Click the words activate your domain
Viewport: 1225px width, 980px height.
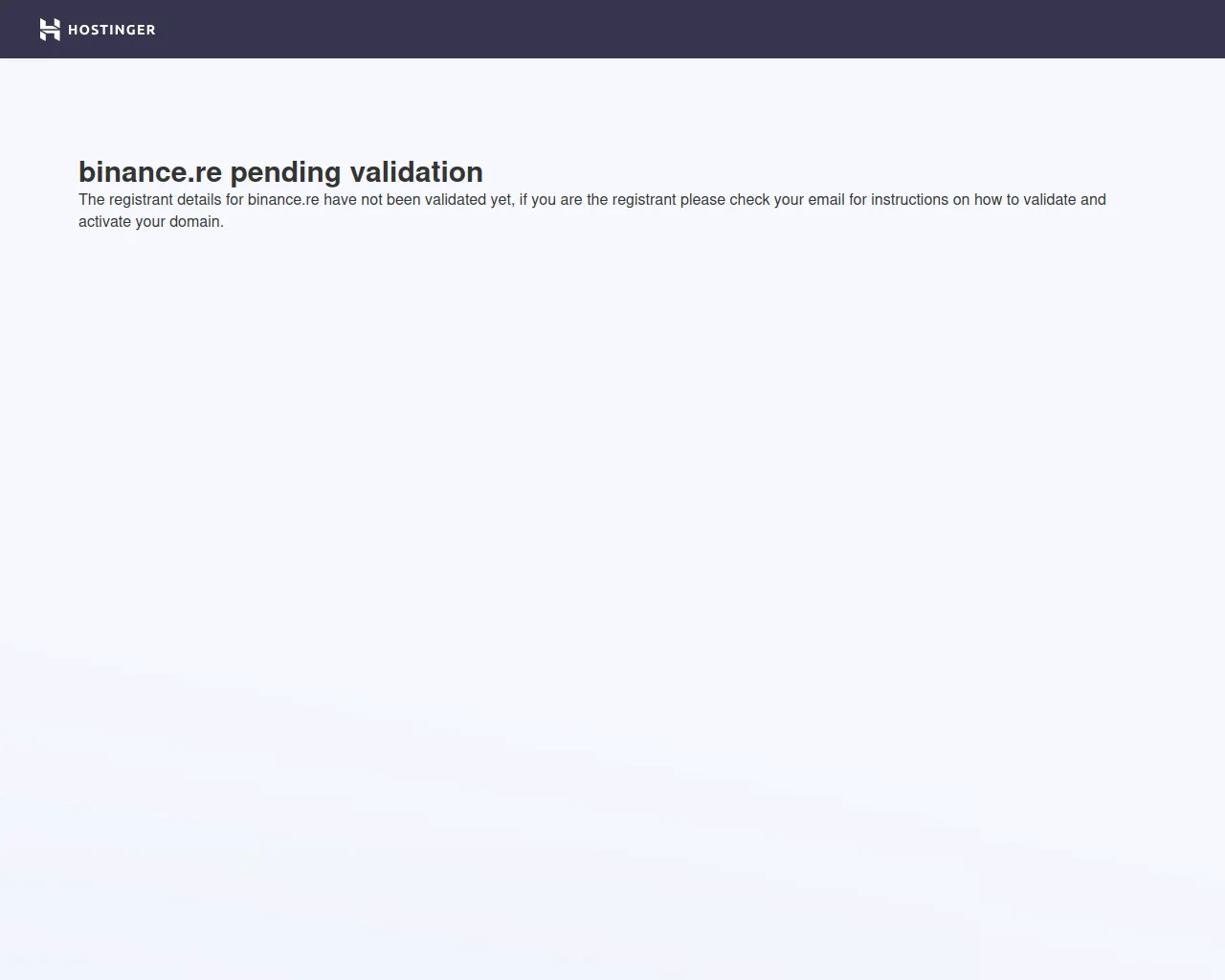150,221
